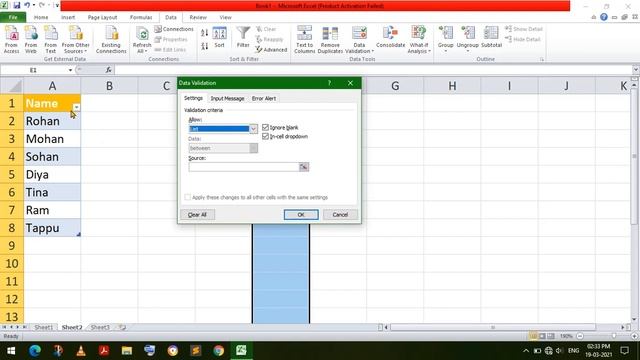This screenshot has height=360, width=640.
Task: Open the Error Alert tab
Action: point(264,99)
